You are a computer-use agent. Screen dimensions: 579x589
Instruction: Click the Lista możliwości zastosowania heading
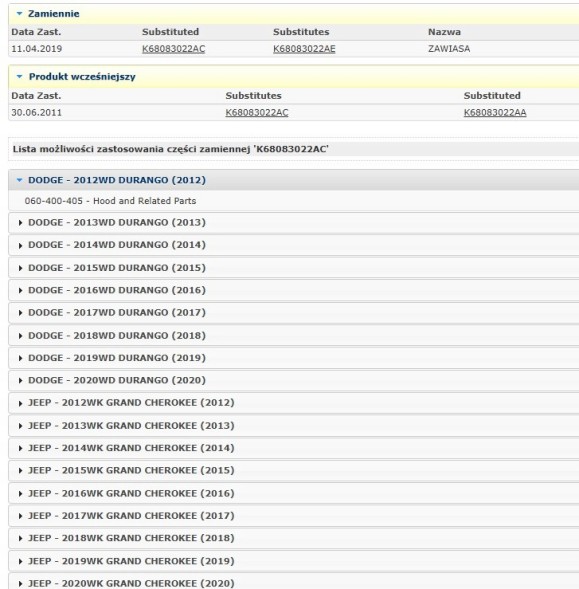pyautogui.click(x=171, y=149)
